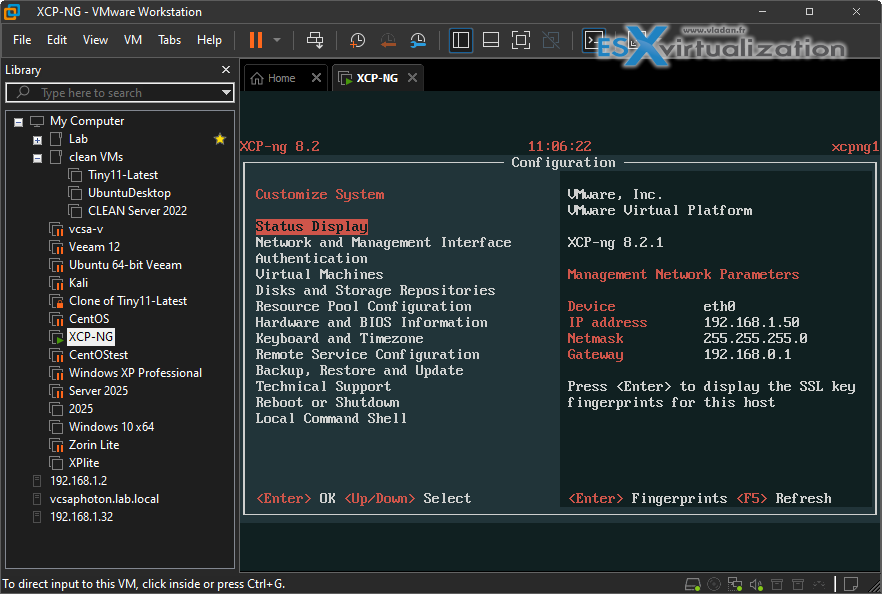Expand the Lab folder
The image size is (882, 594).
[x=37, y=140]
